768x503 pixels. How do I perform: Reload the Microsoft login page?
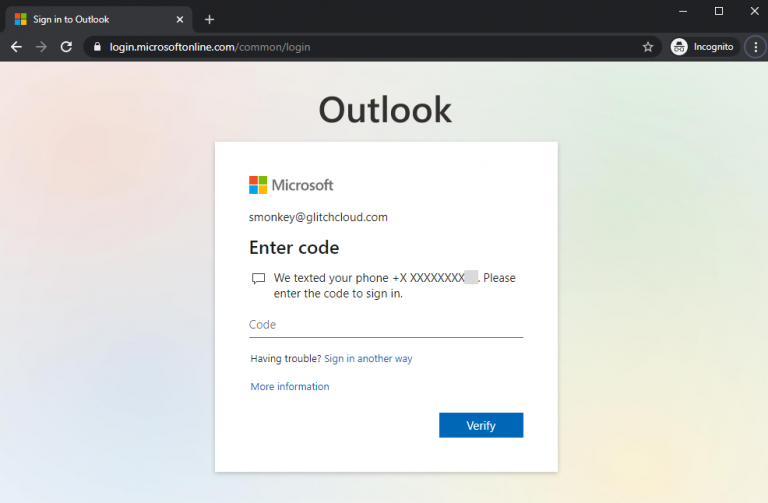66,47
